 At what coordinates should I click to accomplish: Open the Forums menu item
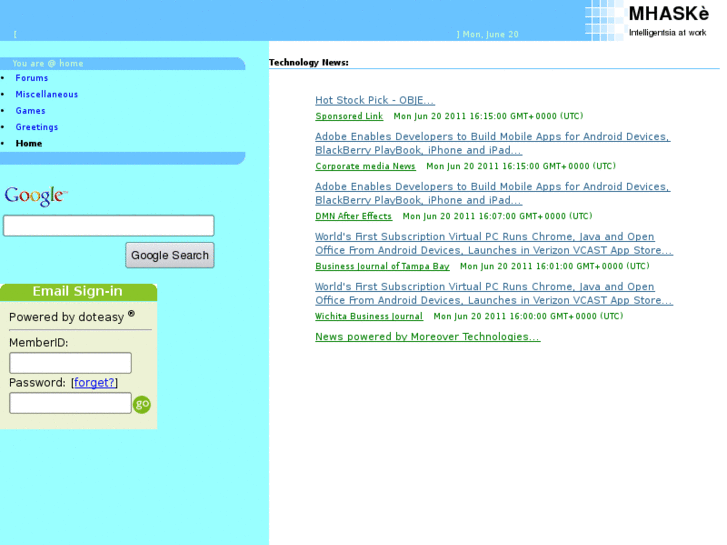pyautogui.click(x=32, y=78)
